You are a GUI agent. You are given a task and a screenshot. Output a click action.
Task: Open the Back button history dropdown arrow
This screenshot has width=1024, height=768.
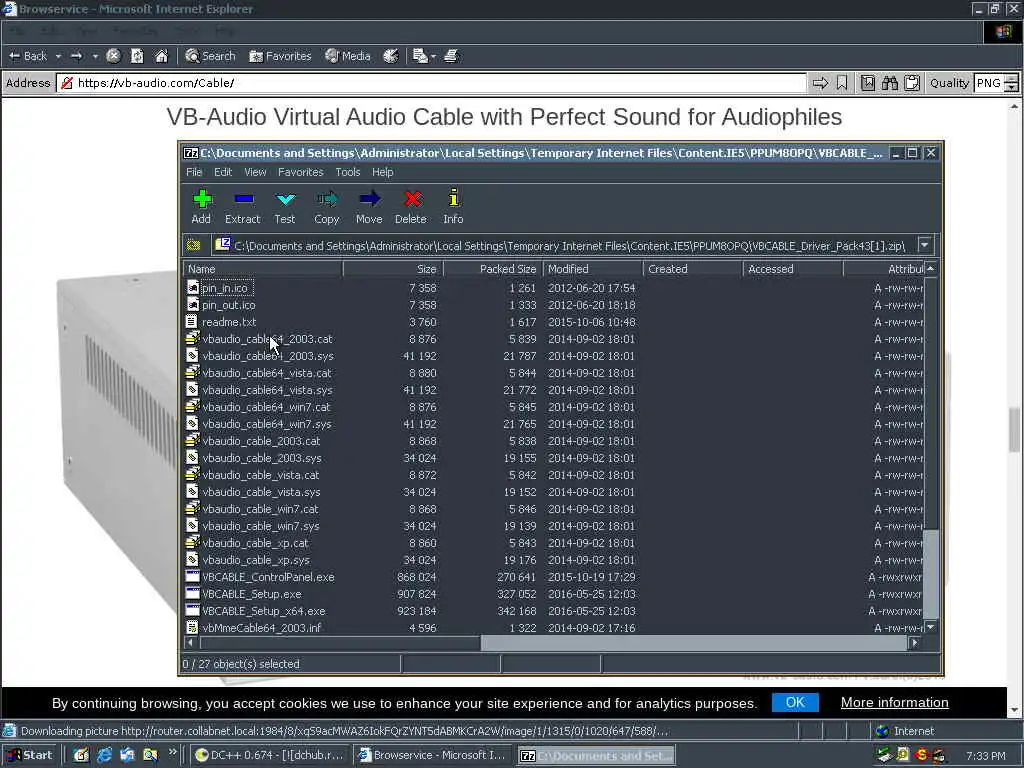click(x=58, y=56)
